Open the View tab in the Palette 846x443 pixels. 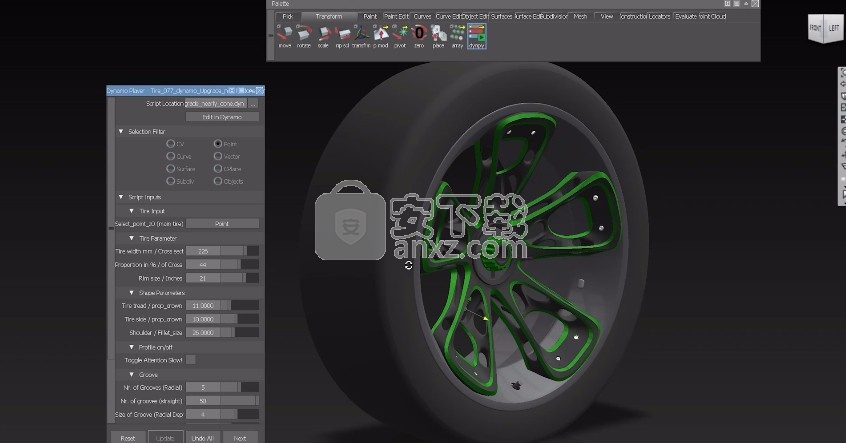click(x=606, y=16)
